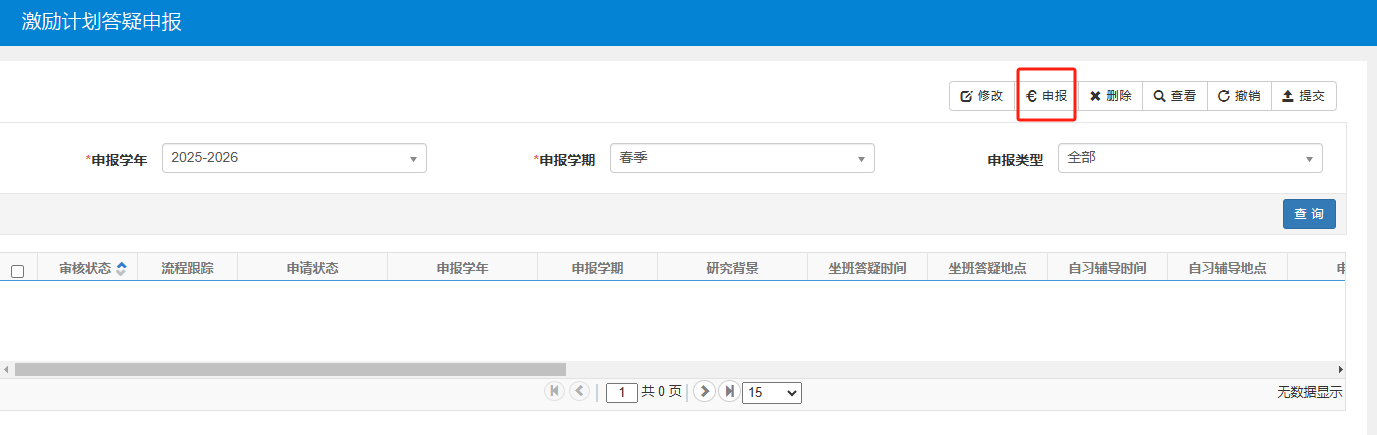Click the 查看 view button

click(x=1174, y=96)
